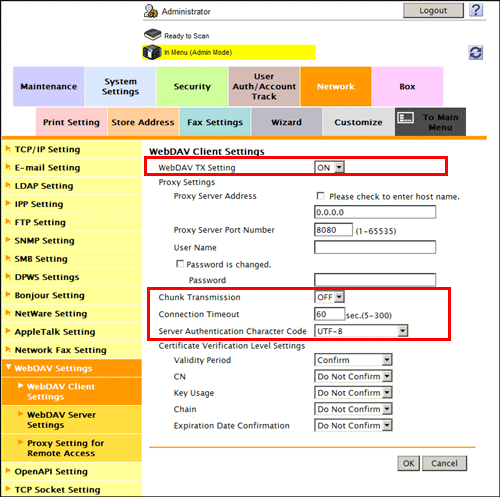Click the Admin Mode printer status icon
500x497 pixels.
pos(152,52)
